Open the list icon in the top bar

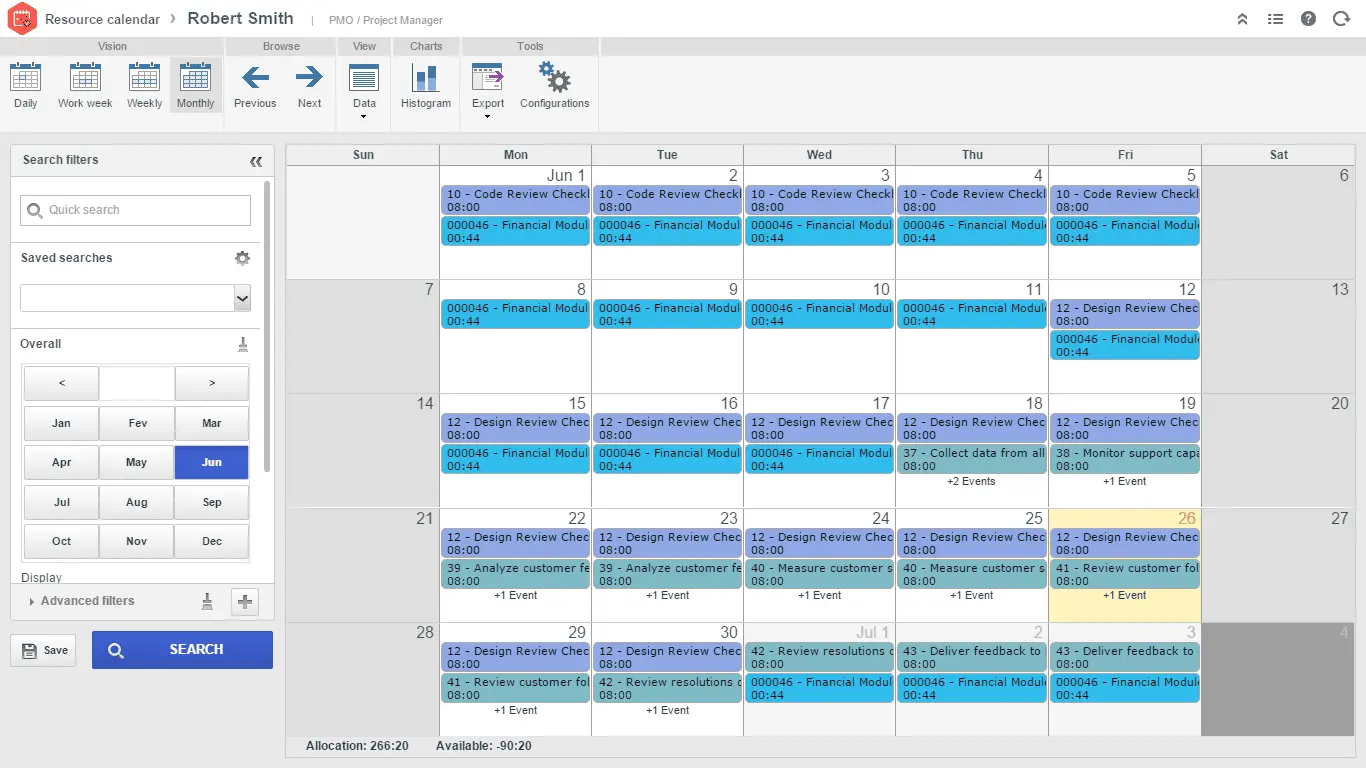tap(1275, 18)
